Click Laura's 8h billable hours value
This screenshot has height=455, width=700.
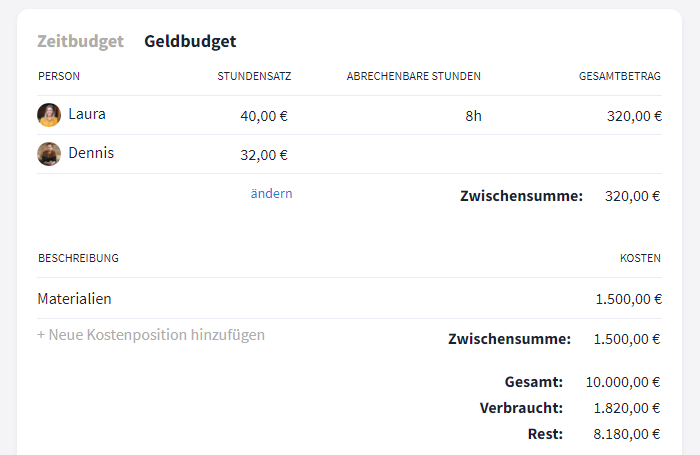473,116
